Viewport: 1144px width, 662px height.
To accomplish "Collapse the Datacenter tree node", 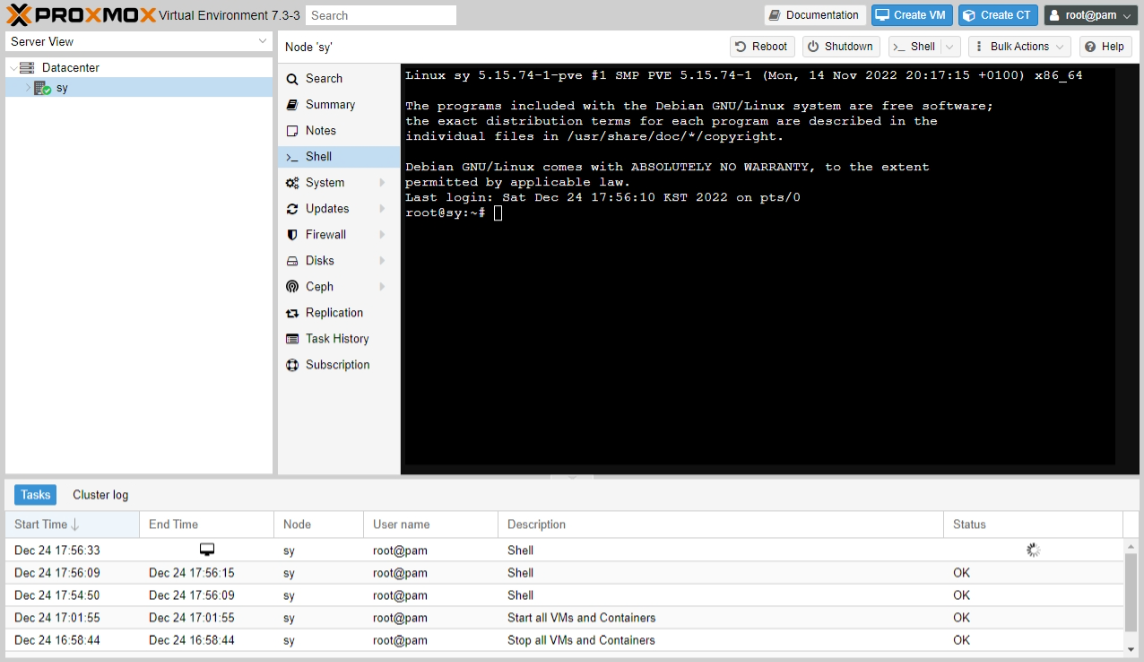I will tap(13, 68).
